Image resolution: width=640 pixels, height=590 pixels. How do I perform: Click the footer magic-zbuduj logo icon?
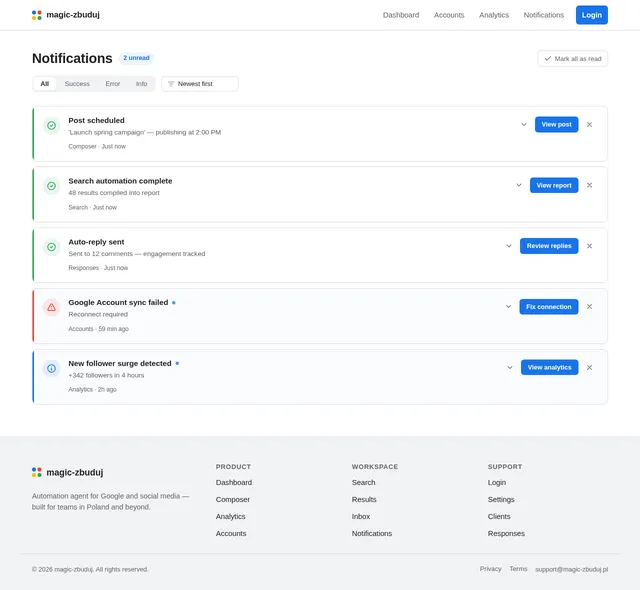click(37, 472)
